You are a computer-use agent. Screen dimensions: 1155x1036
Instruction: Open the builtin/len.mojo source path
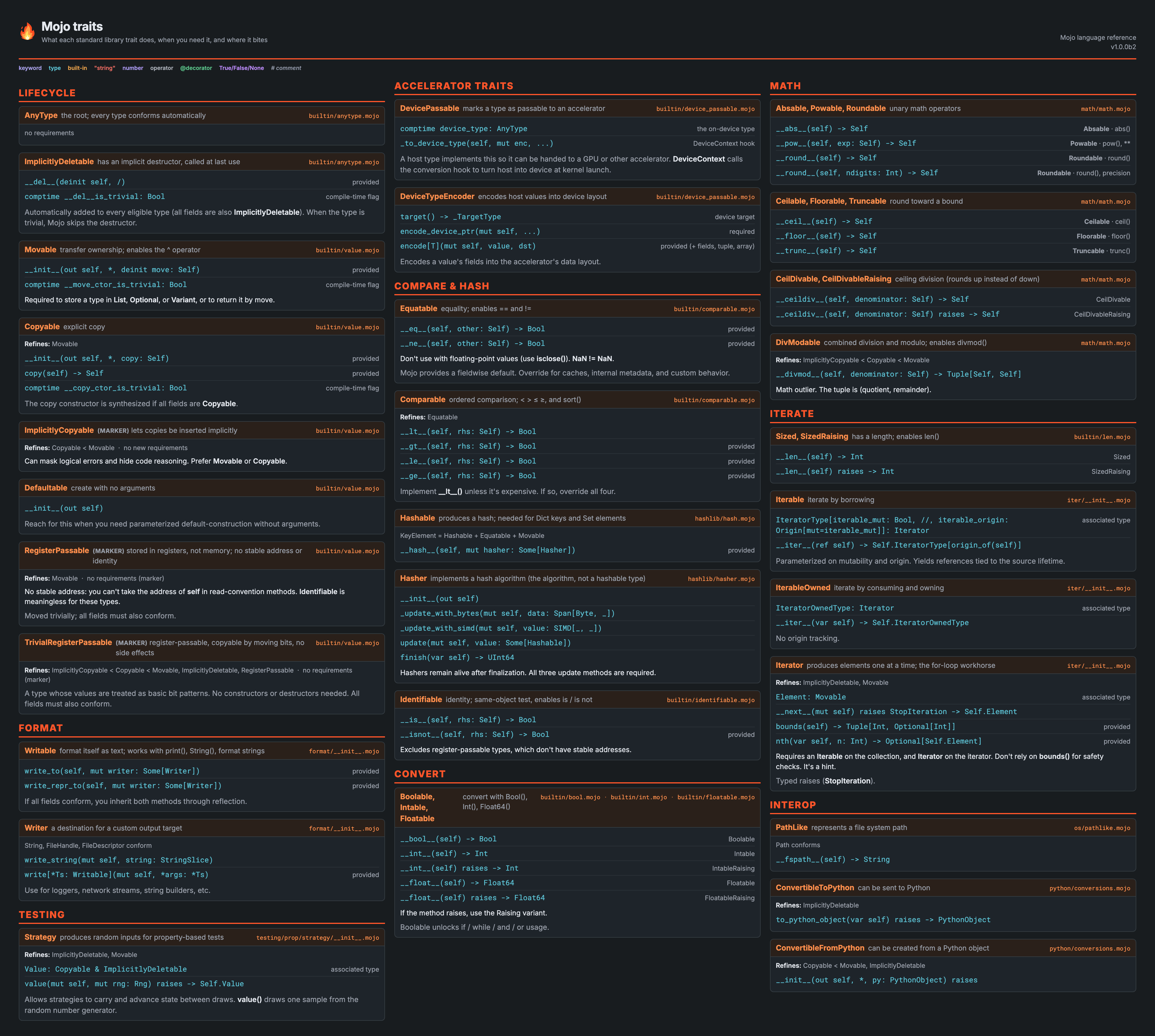[1102, 437]
